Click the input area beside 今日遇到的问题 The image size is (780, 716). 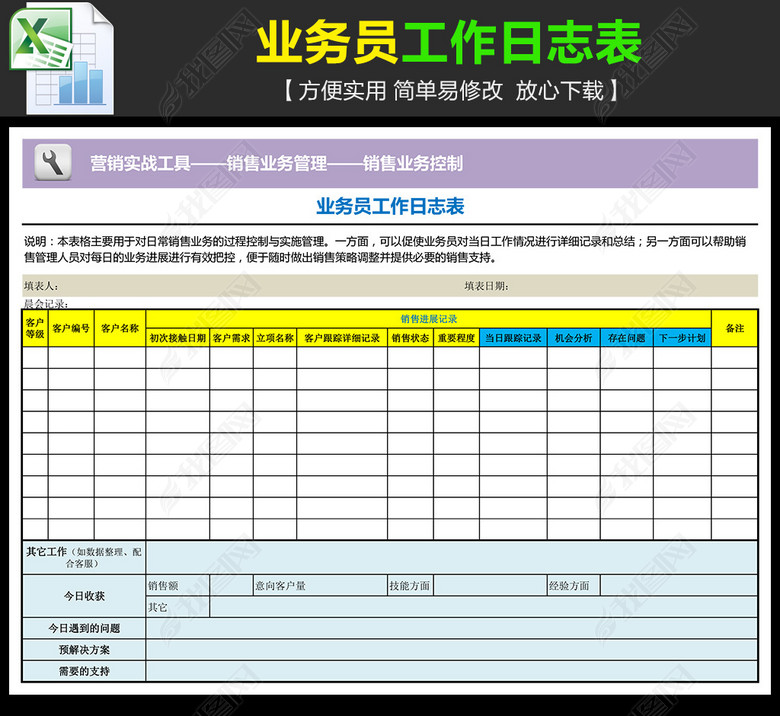point(452,628)
